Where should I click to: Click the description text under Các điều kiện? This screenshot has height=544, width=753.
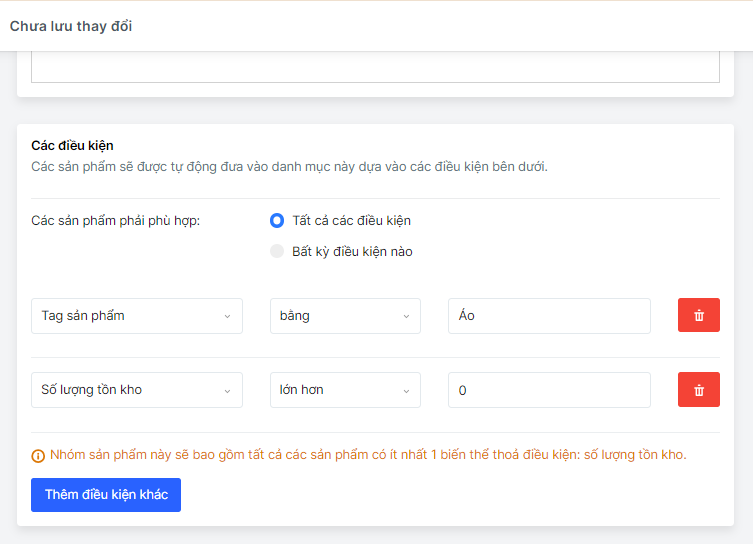289,166
